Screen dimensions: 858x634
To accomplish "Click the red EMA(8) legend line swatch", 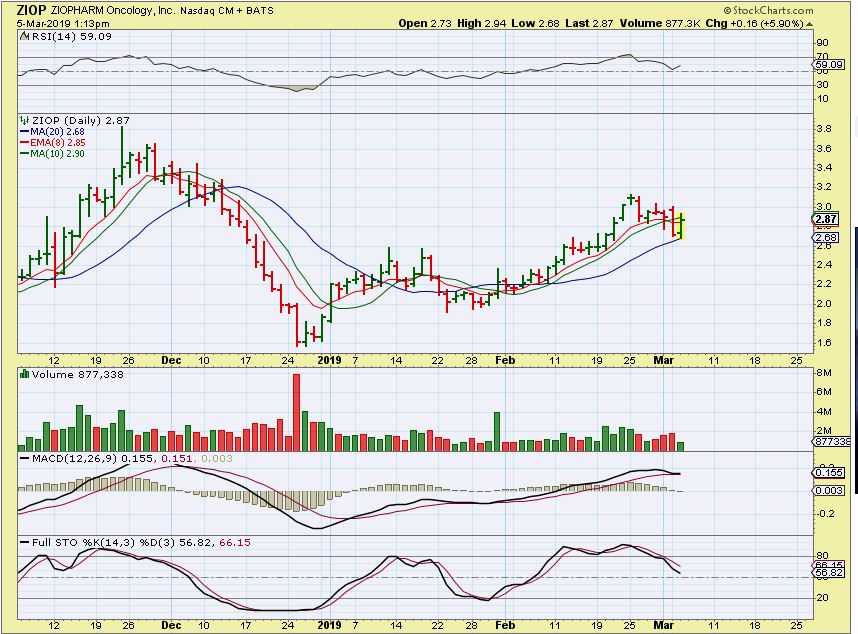I will pyautogui.click(x=24, y=143).
